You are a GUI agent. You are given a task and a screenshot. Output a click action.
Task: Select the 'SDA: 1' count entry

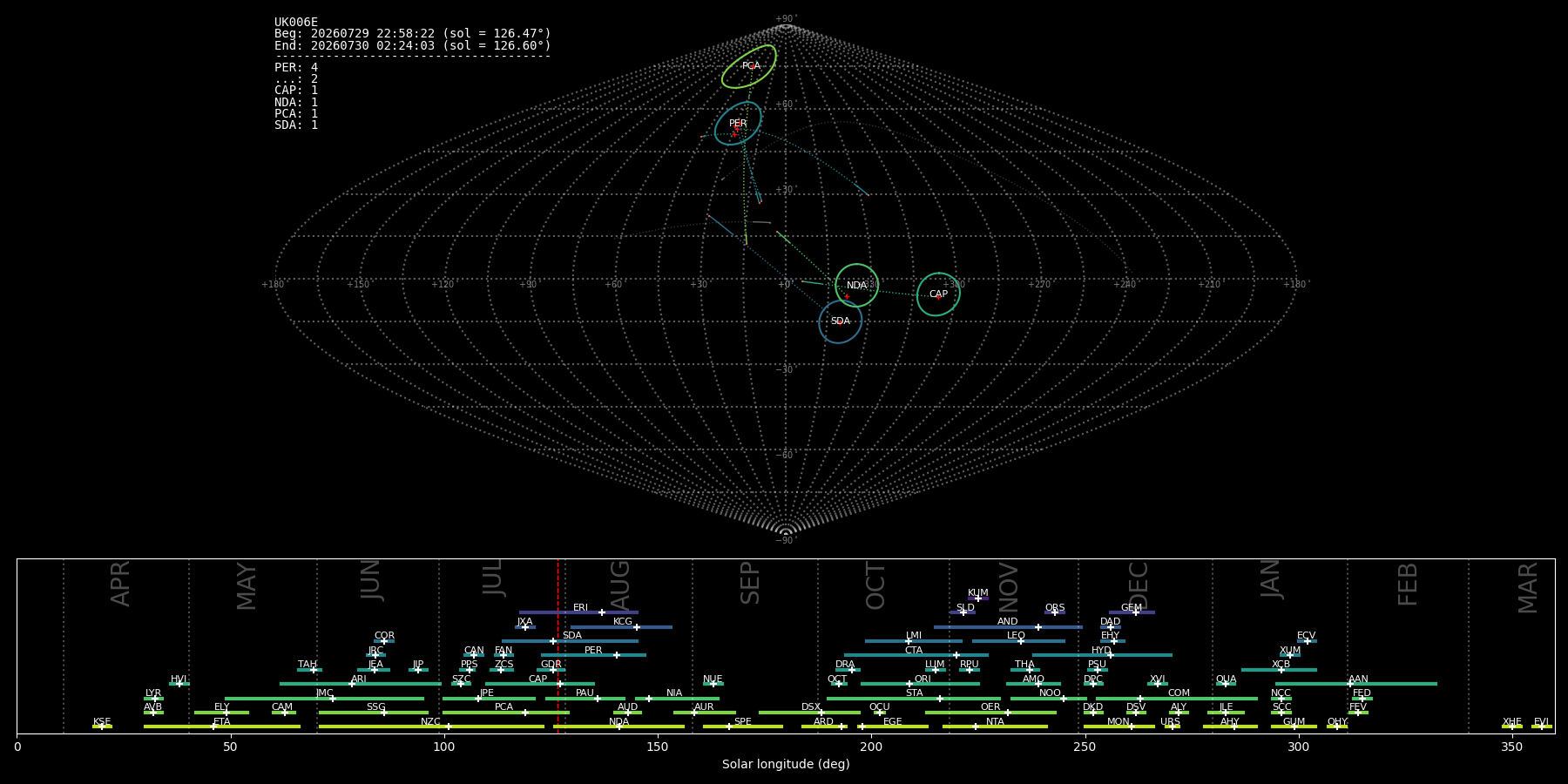(296, 125)
